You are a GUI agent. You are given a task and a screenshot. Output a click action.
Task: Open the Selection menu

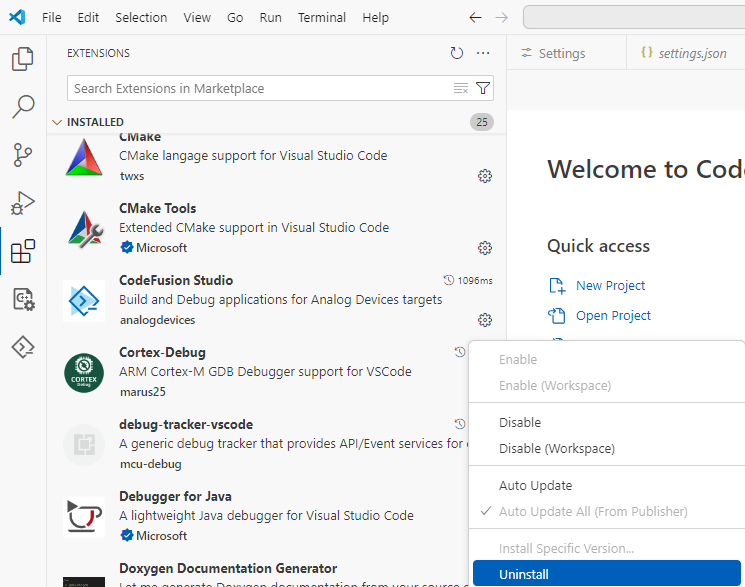click(x=141, y=18)
